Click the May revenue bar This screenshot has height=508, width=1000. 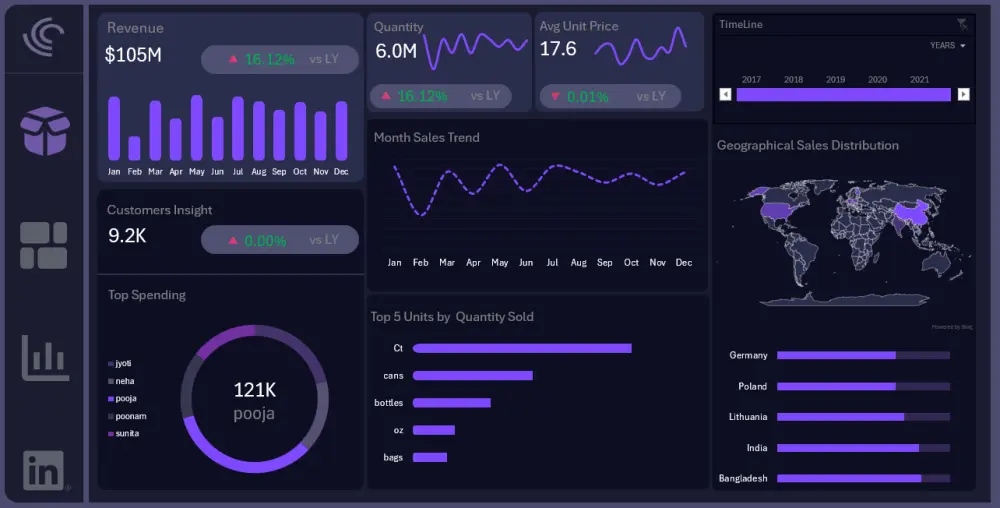[x=196, y=127]
